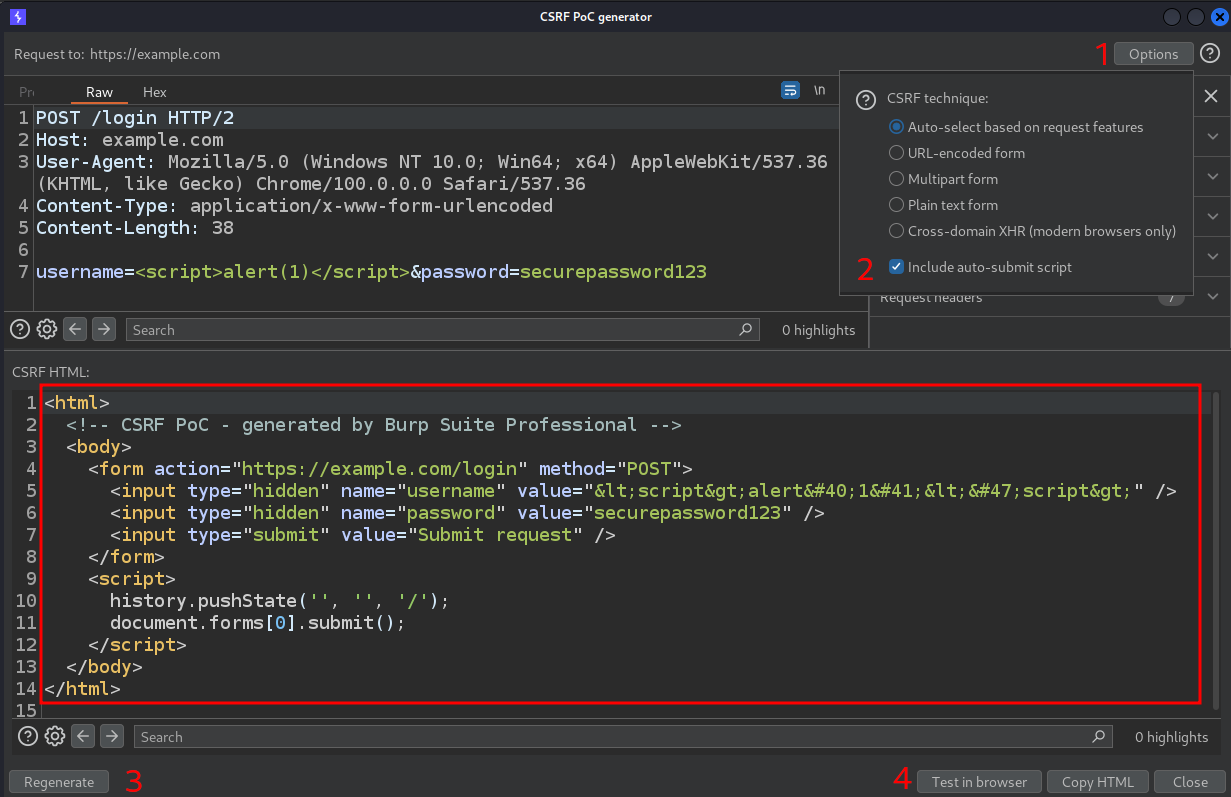Click the help icon next to CSRF technique
Screen dimensions: 1231x797
pos(867,99)
